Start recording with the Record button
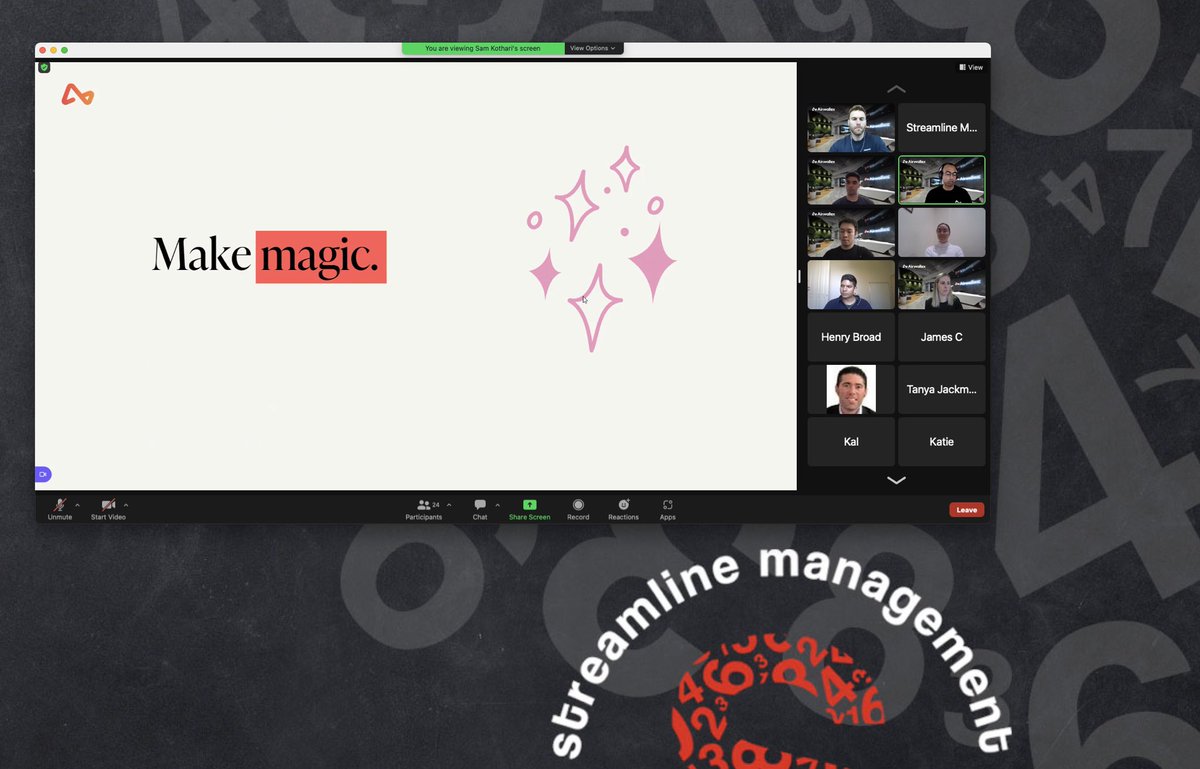Image resolution: width=1200 pixels, height=769 pixels. point(578,509)
